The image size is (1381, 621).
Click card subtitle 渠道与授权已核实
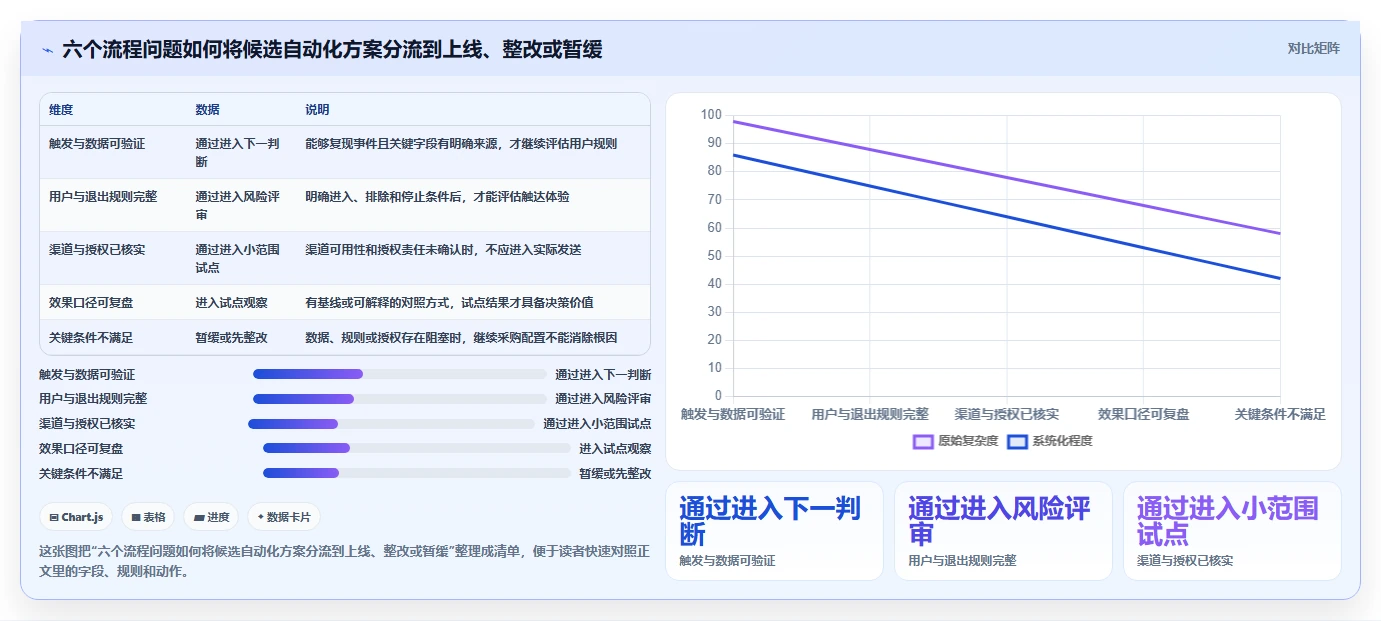tap(1185, 561)
